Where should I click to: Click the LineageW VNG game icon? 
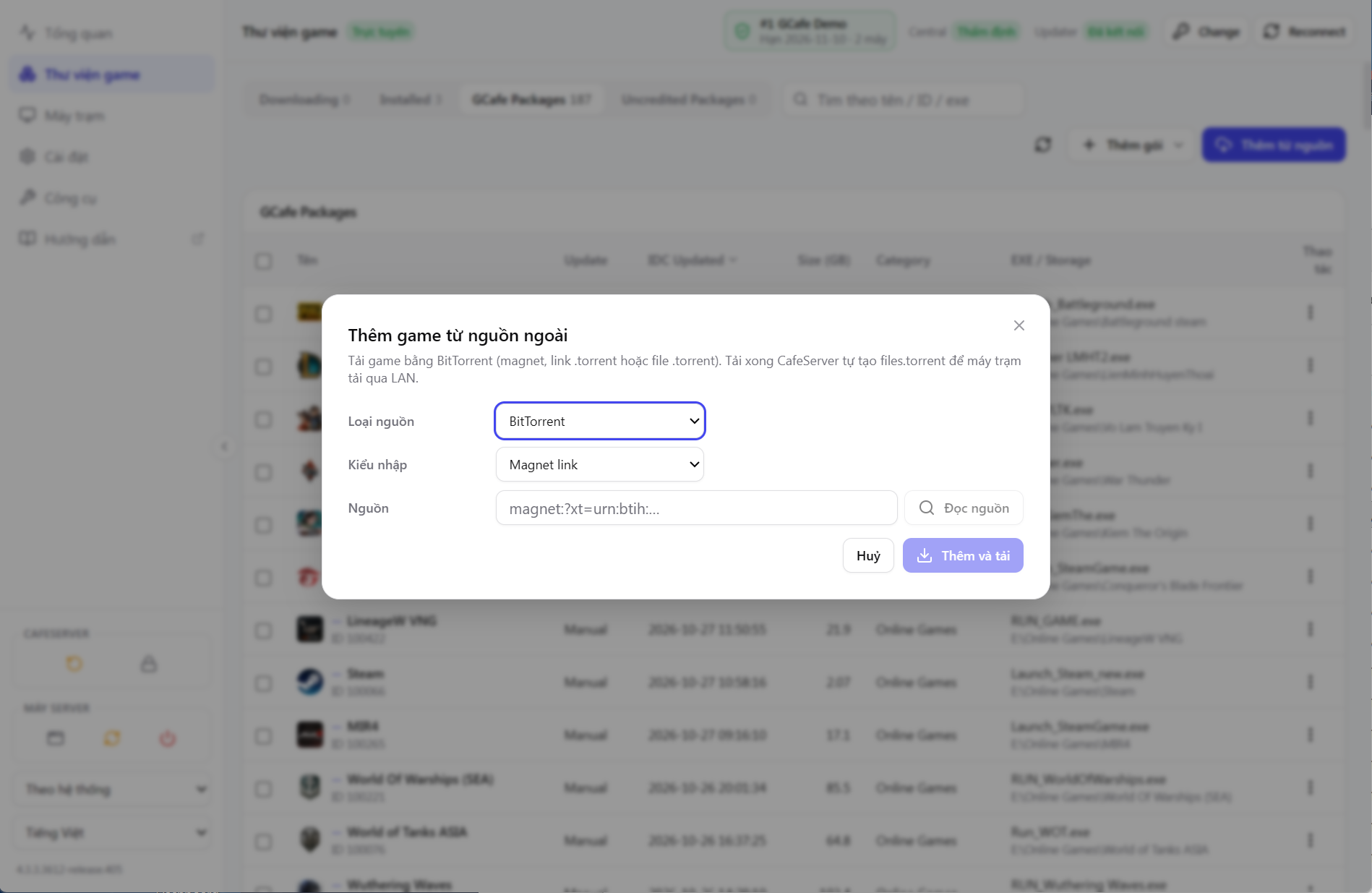tap(310, 629)
